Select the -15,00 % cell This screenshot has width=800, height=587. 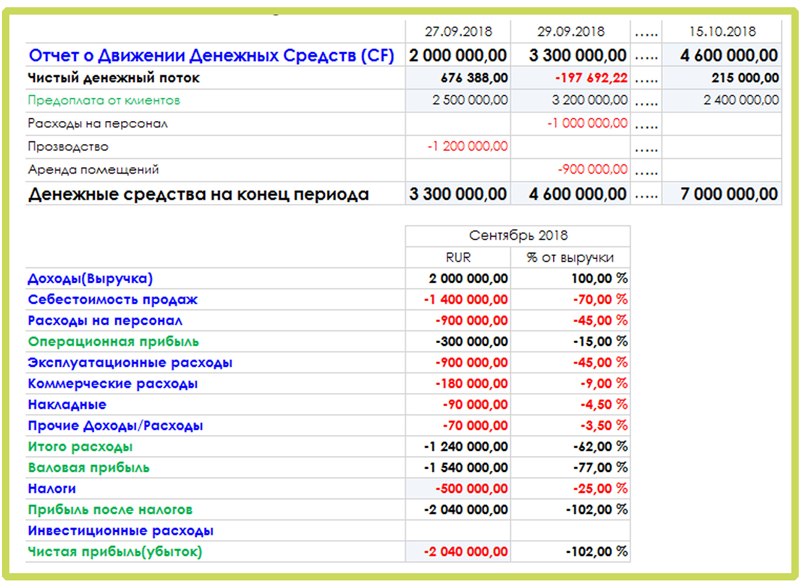pos(570,341)
